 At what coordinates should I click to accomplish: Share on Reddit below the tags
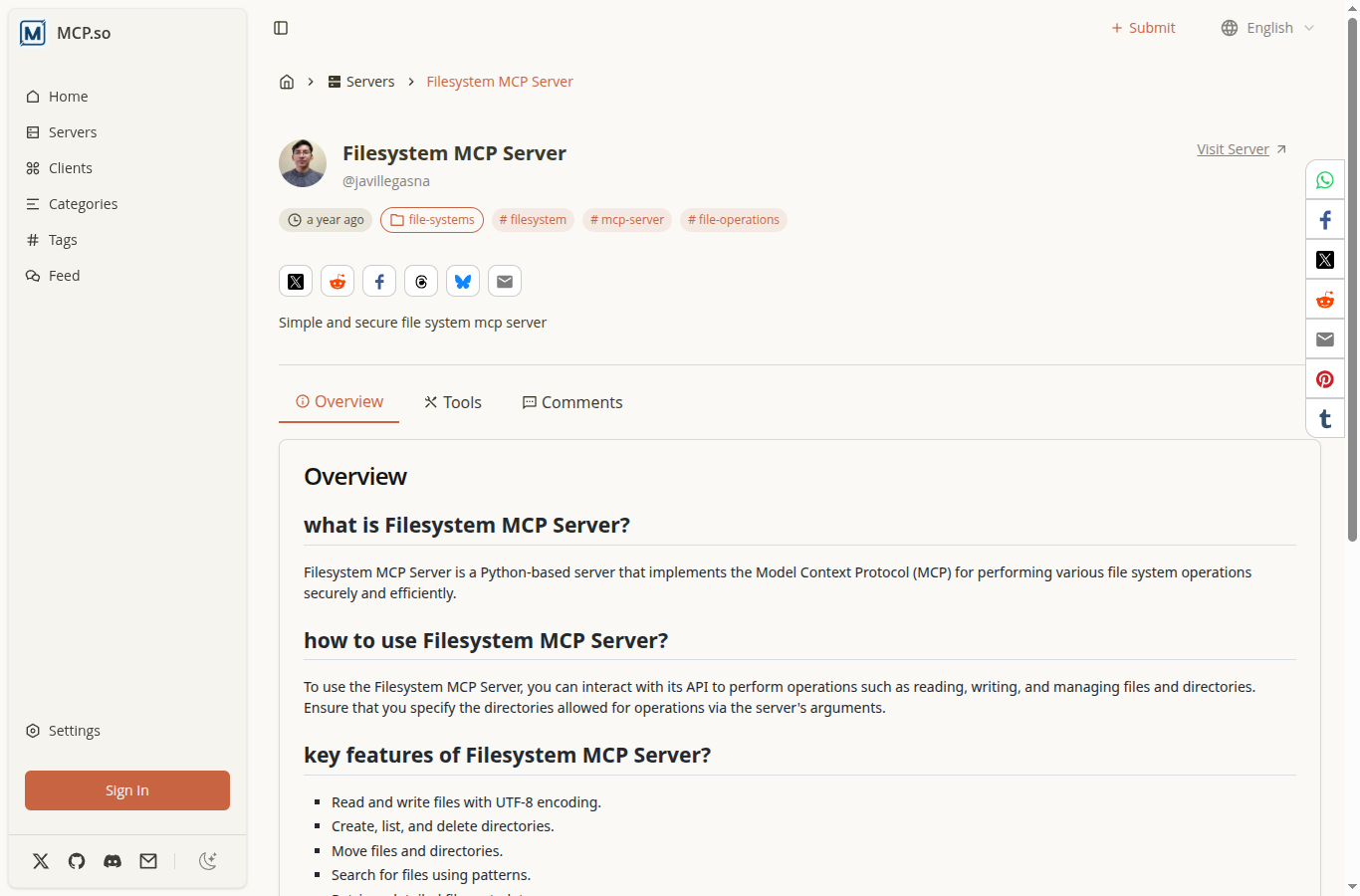click(x=338, y=282)
